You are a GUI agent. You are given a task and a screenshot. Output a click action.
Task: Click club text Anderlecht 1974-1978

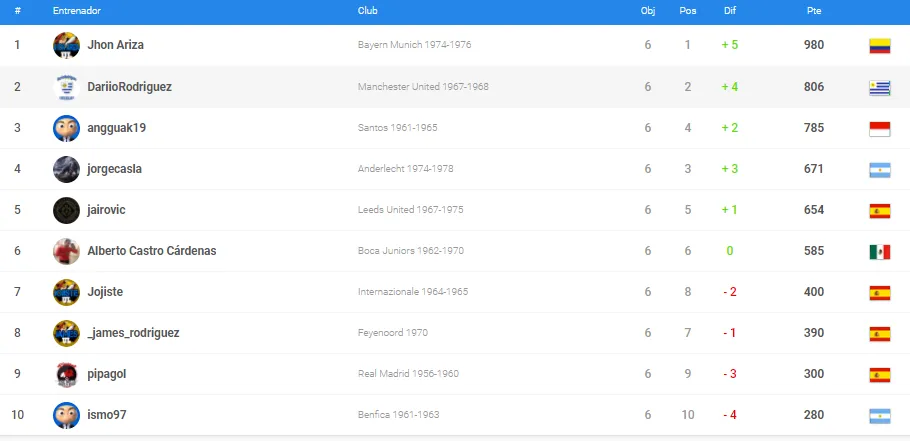click(x=406, y=169)
